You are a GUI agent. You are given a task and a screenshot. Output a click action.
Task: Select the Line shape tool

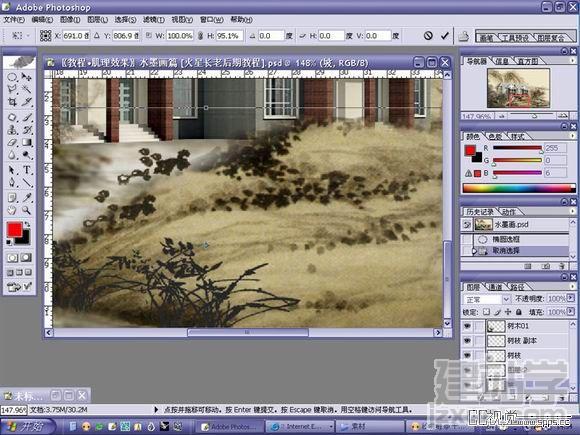click(x=26, y=182)
